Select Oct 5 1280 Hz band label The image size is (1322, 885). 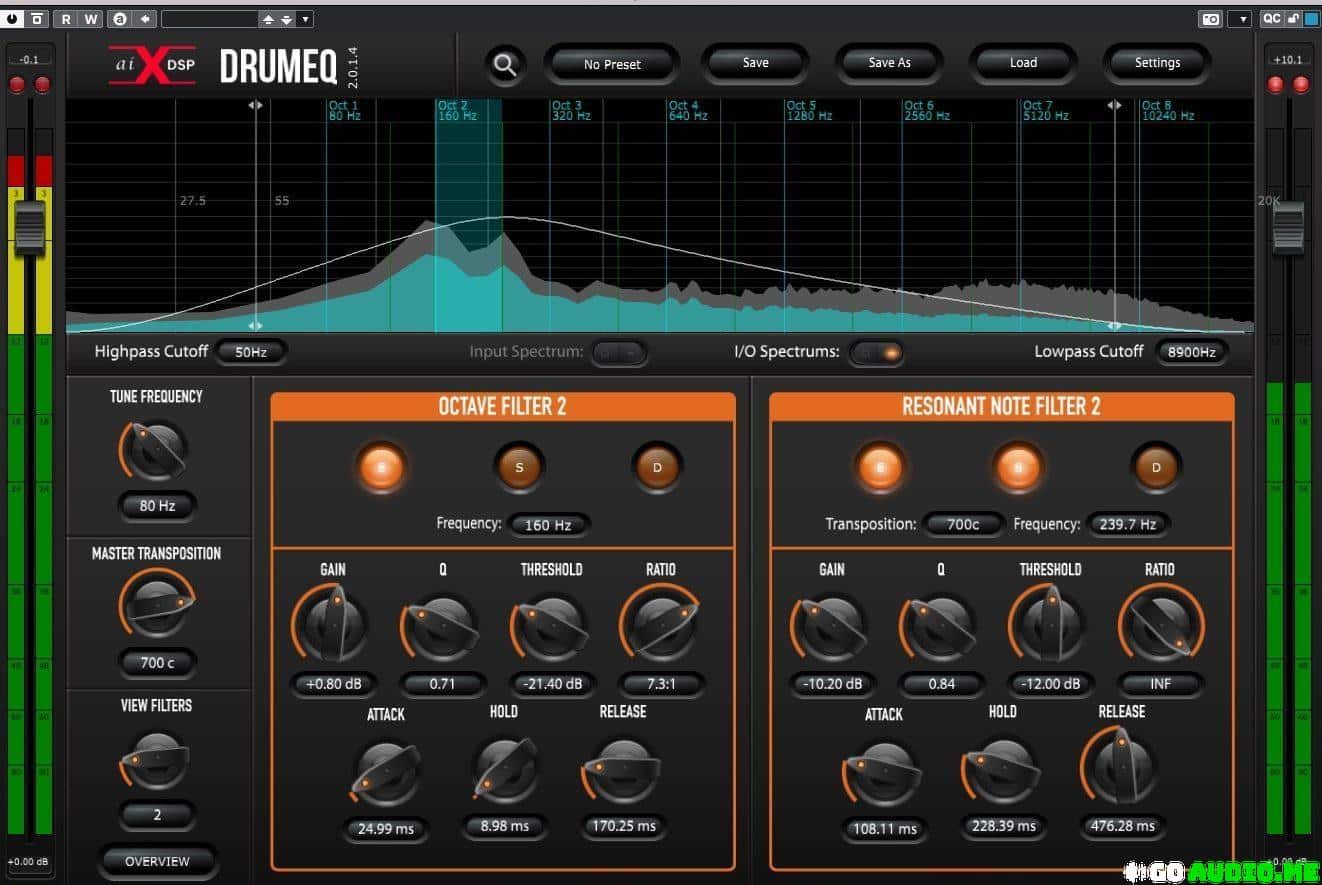(808, 110)
